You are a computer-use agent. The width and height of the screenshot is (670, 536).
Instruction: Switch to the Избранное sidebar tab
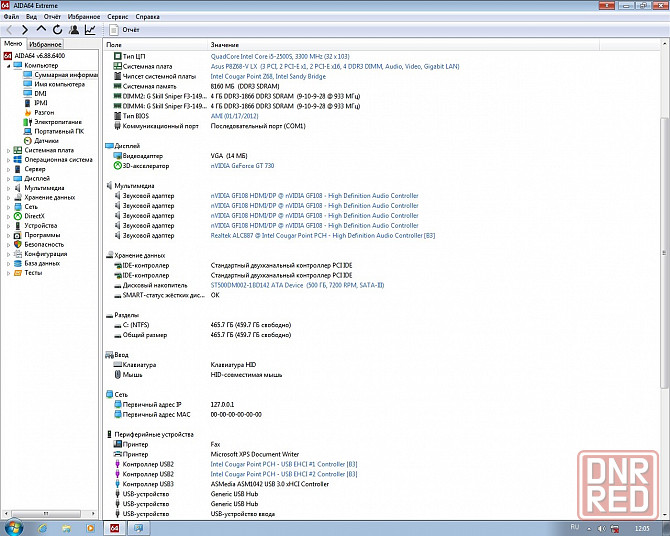click(45, 44)
